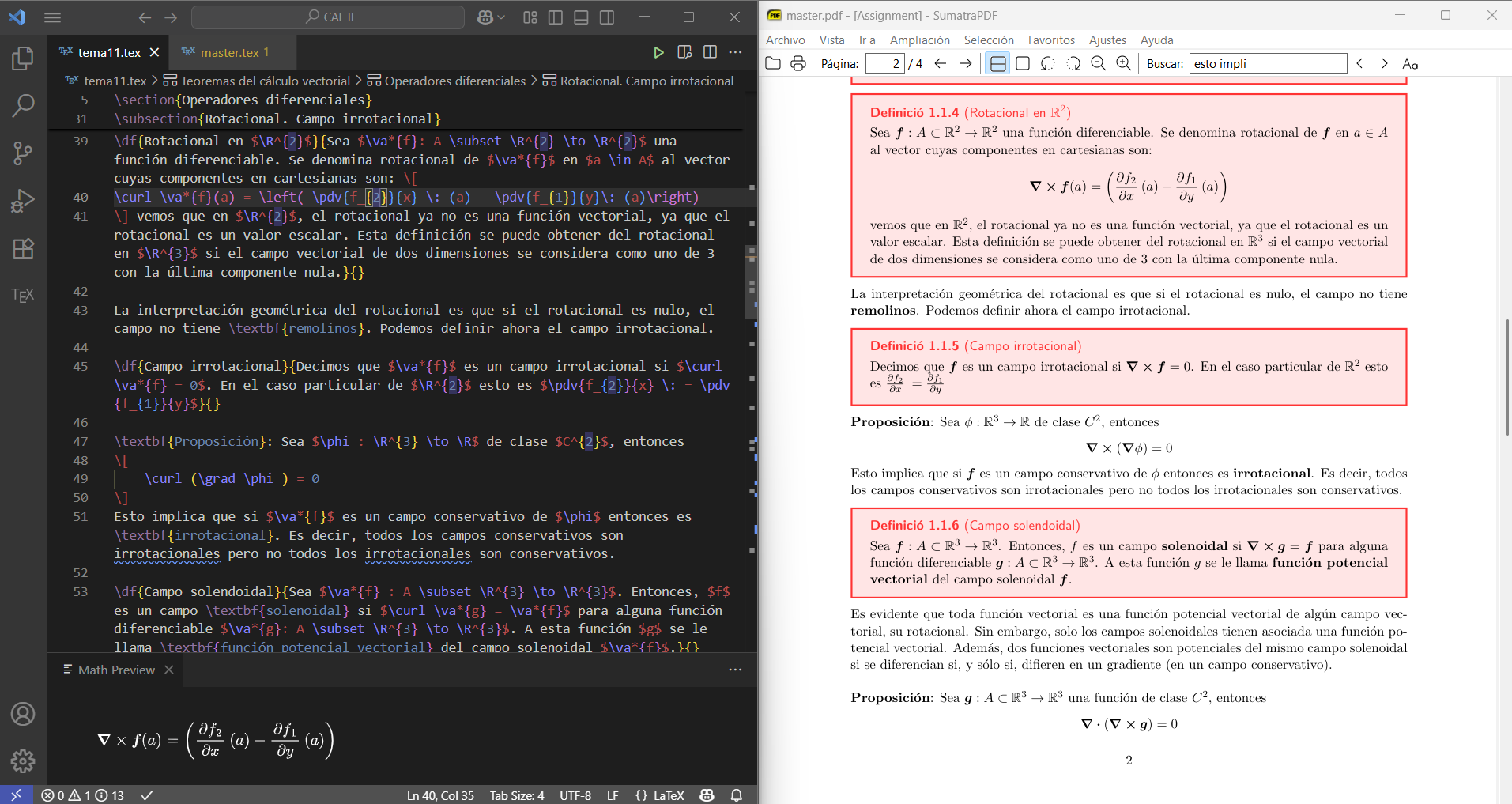Split the editor to the right
1512x804 pixels.
pos(710,52)
